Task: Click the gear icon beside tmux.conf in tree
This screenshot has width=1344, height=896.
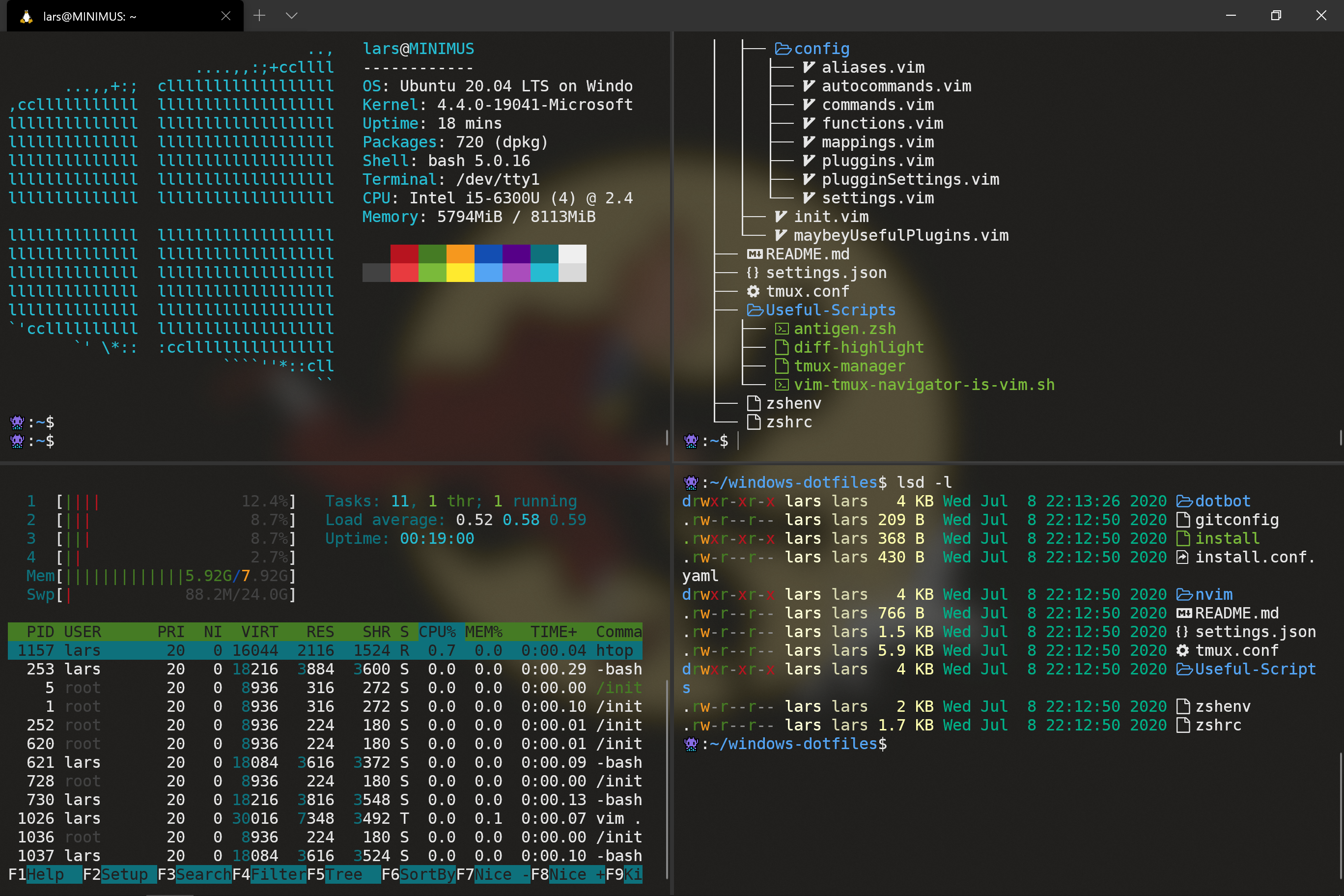Action: pyautogui.click(x=754, y=291)
